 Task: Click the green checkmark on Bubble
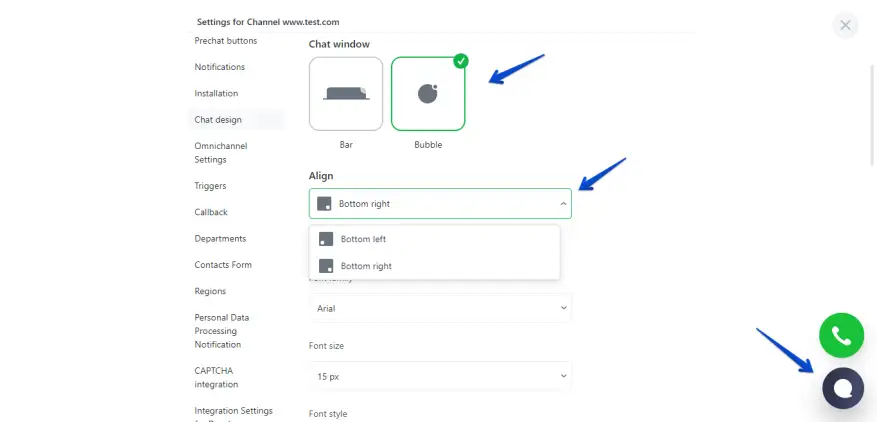[460, 61]
